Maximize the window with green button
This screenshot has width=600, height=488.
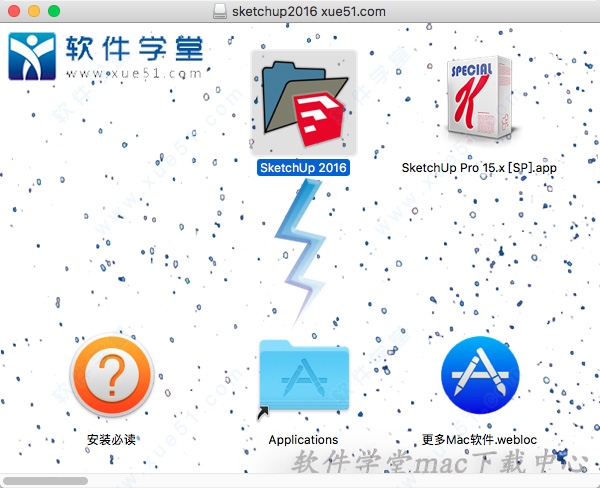[x=54, y=11]
